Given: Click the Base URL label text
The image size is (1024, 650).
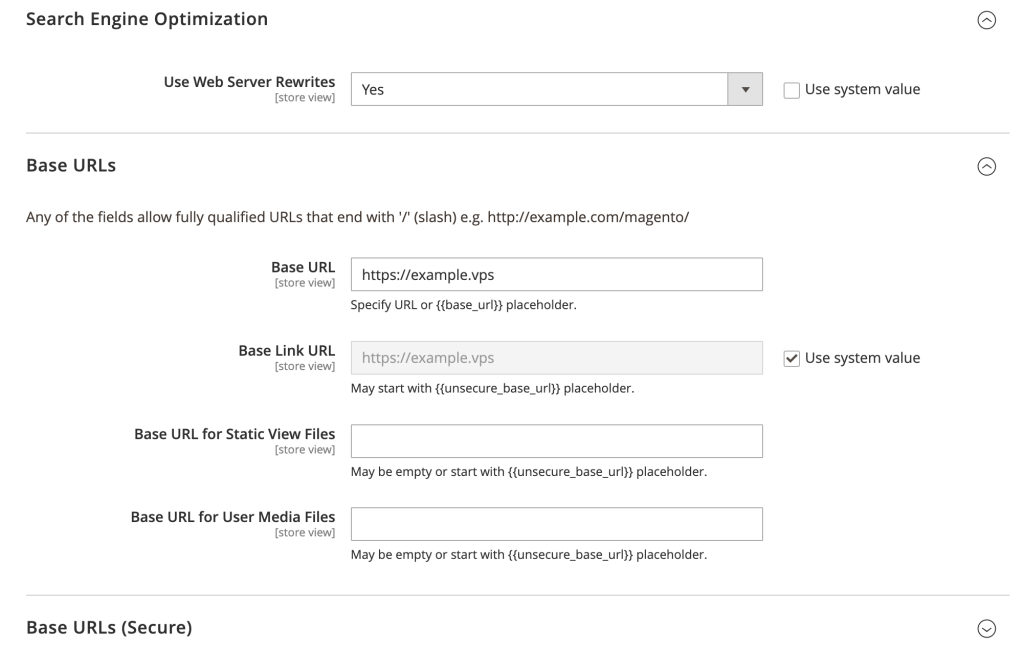Looking at the screenshot, I should click(303, 267).
